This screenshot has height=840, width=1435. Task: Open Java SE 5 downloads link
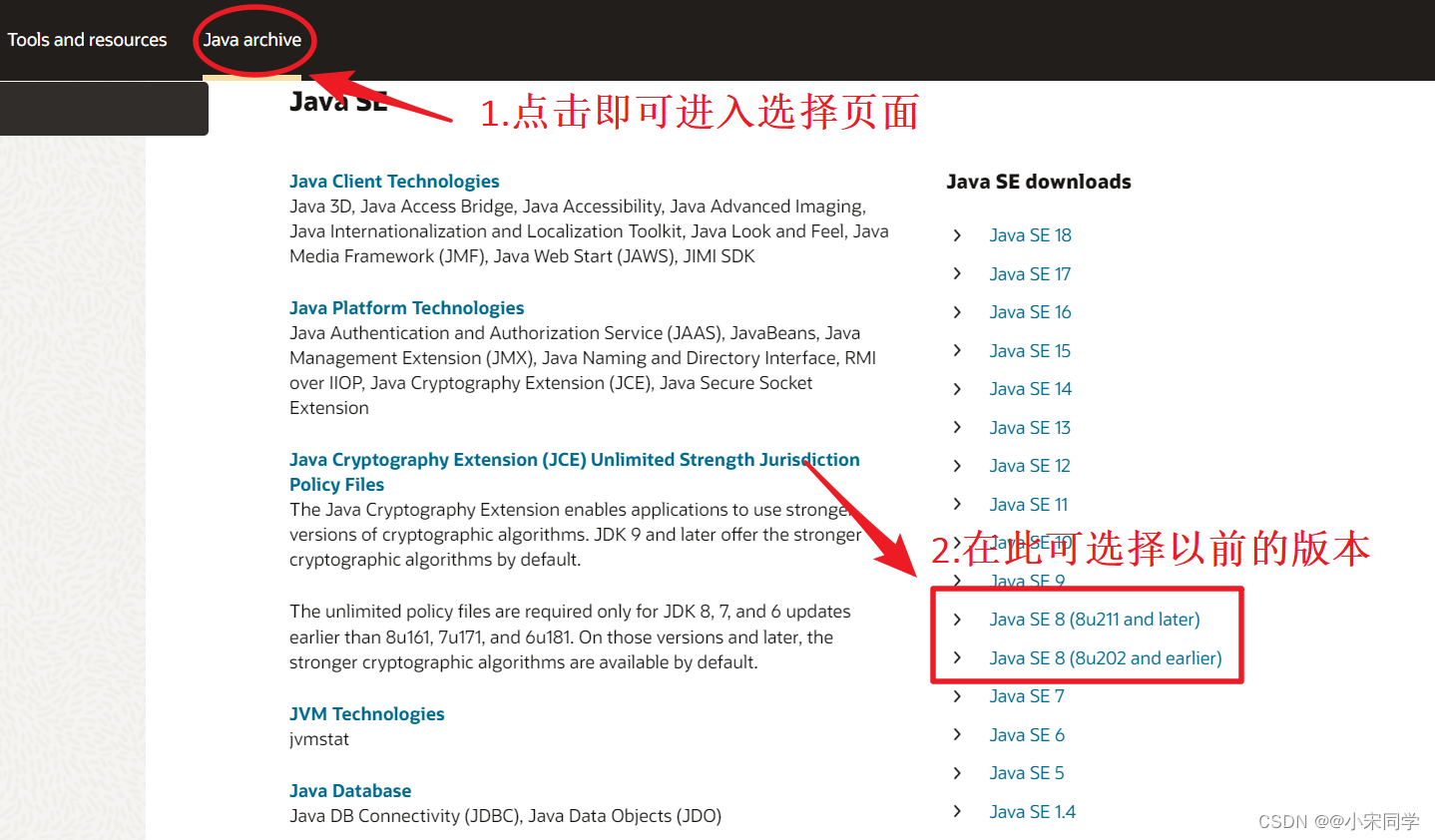click(x=1027, y=773)
